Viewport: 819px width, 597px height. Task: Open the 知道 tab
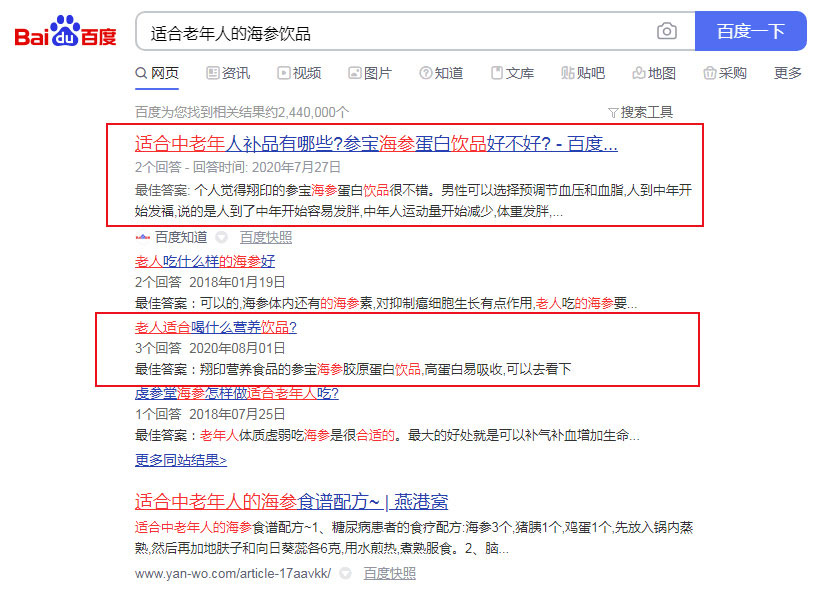tap(441, 73)
